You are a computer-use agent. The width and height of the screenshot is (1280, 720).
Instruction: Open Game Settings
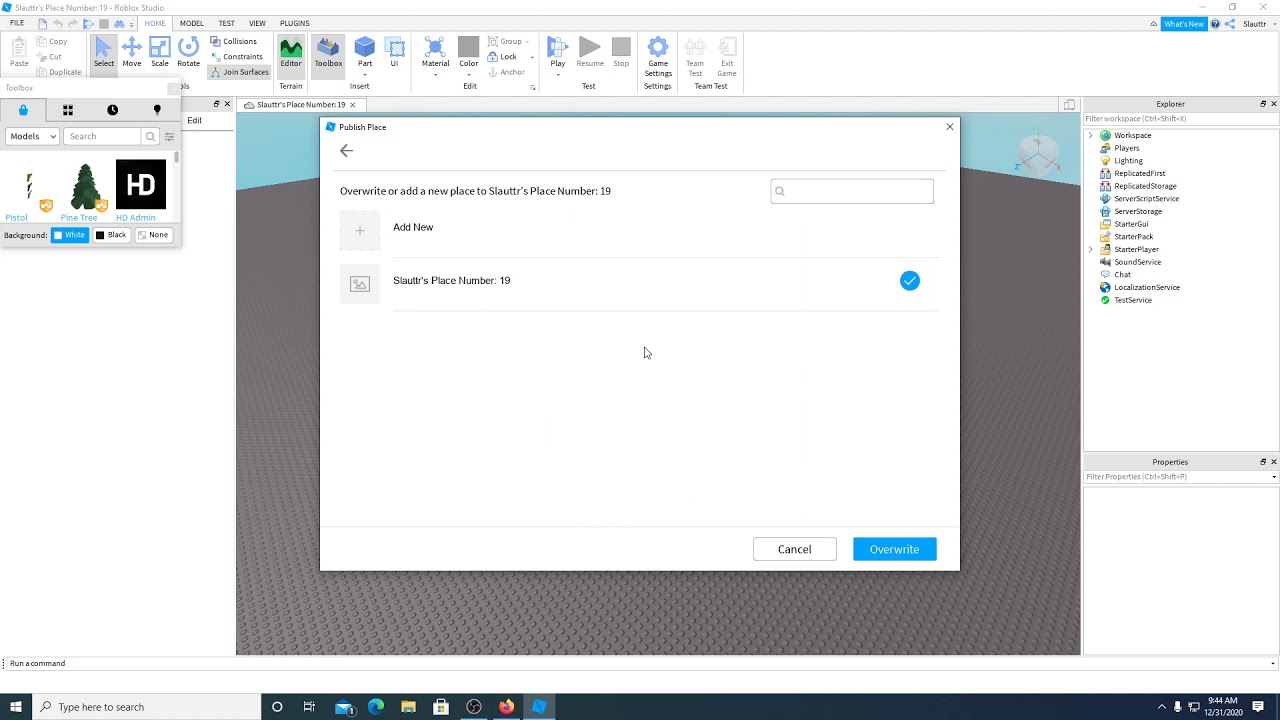(658, 57)
